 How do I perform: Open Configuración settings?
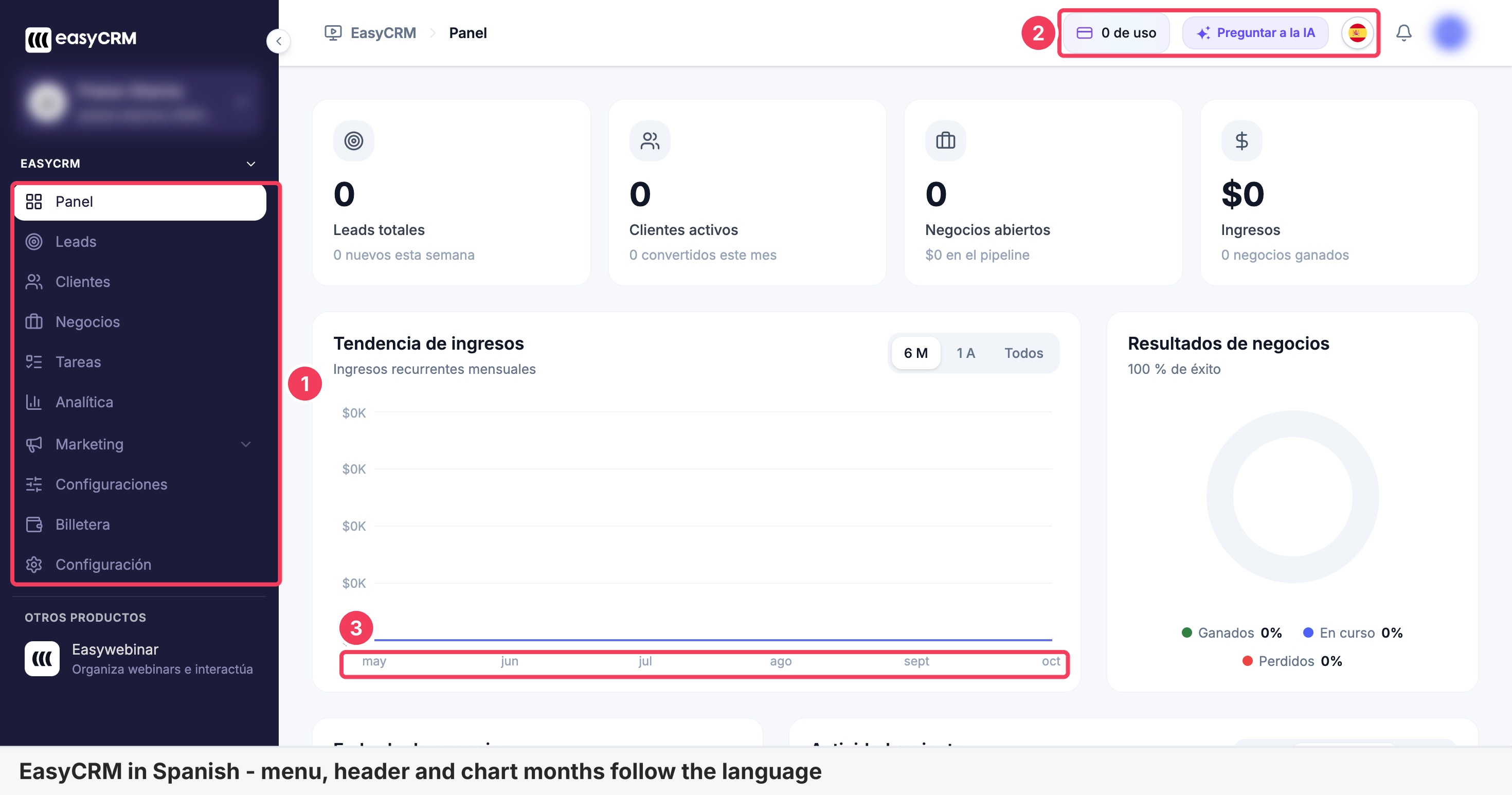click(x=140, y=565)
